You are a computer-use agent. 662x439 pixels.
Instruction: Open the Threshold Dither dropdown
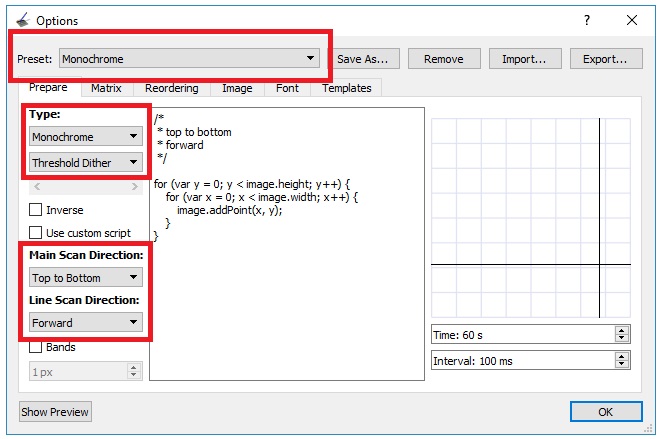tap(85, 162)
